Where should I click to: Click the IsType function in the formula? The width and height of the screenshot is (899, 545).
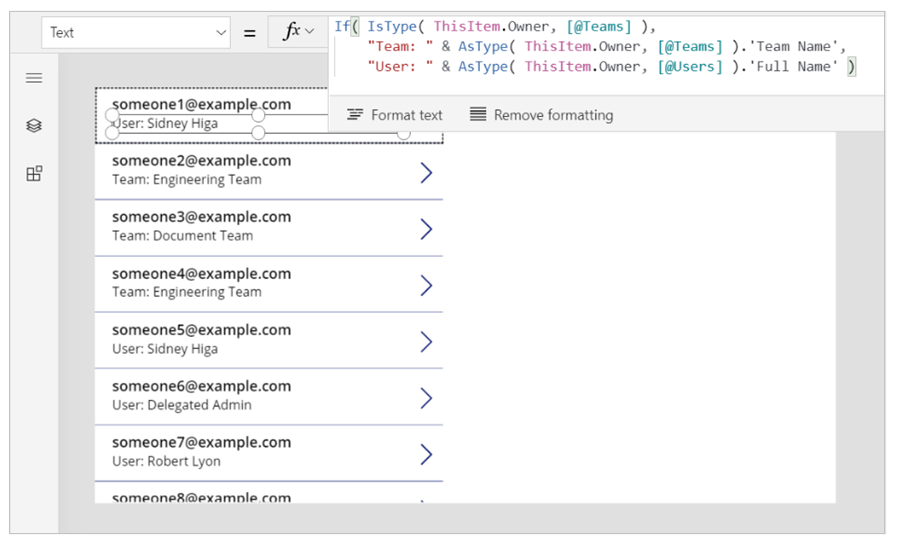392,26
